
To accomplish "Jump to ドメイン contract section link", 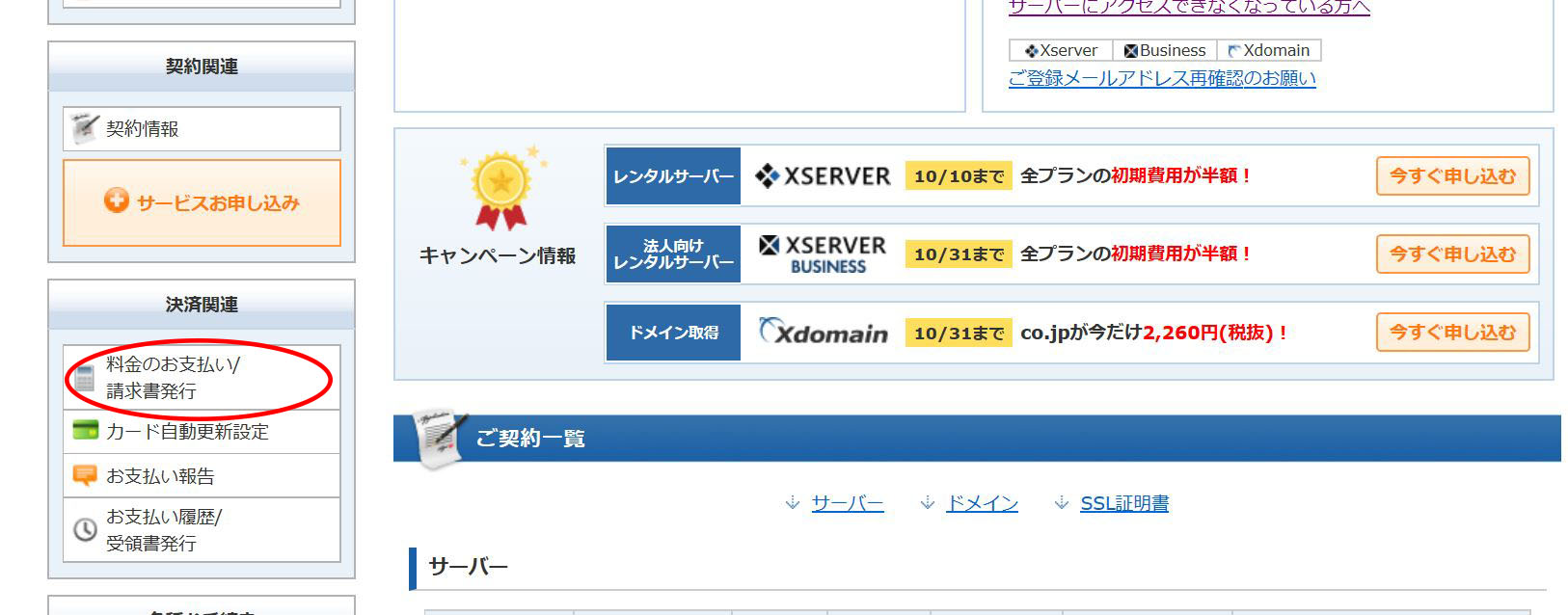I will click(x=983, y=503).
